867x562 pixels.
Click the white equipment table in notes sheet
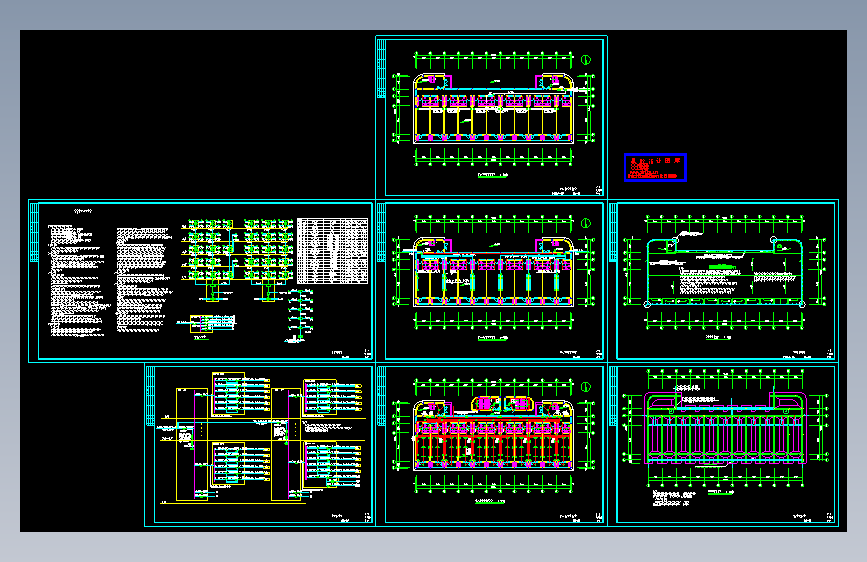tap(332, 251)
